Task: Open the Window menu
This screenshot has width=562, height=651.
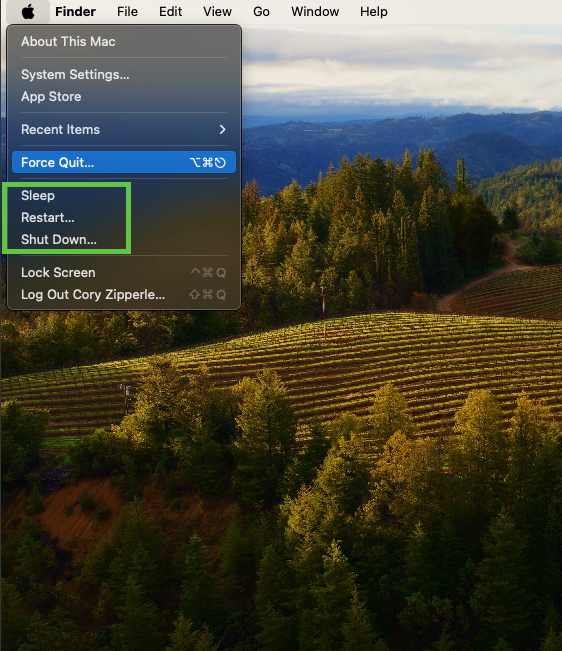Action: point(315,12)
